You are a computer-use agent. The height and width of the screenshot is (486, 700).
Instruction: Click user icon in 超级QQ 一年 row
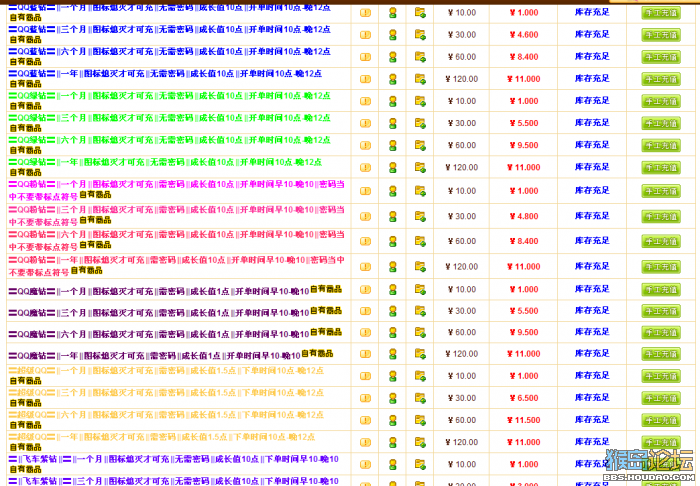393,443
